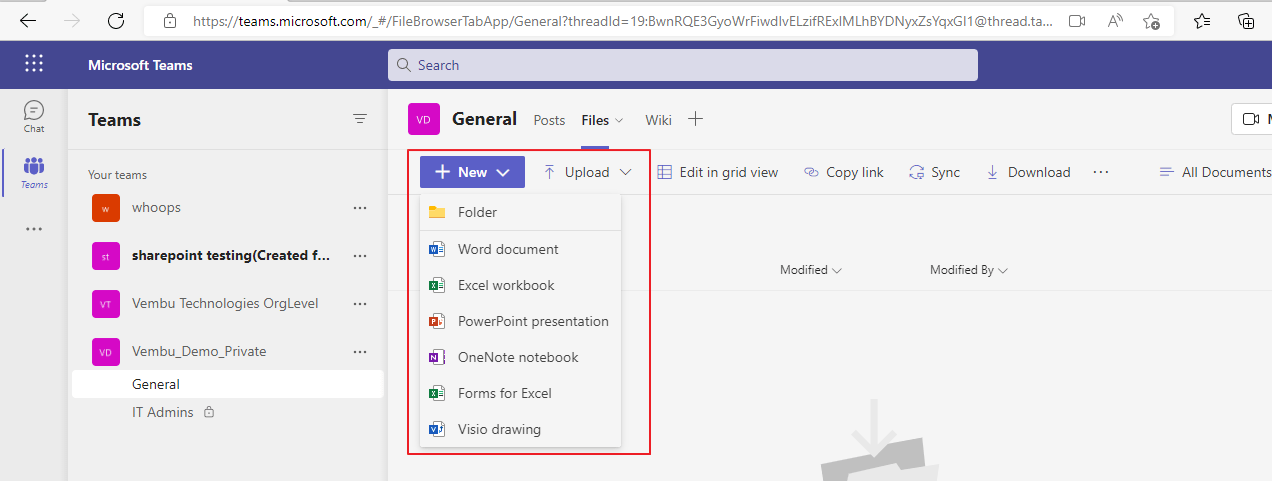The image size is (1272, 481).
Task: Create a new OneNote notebook
Action: pos(520,357)
